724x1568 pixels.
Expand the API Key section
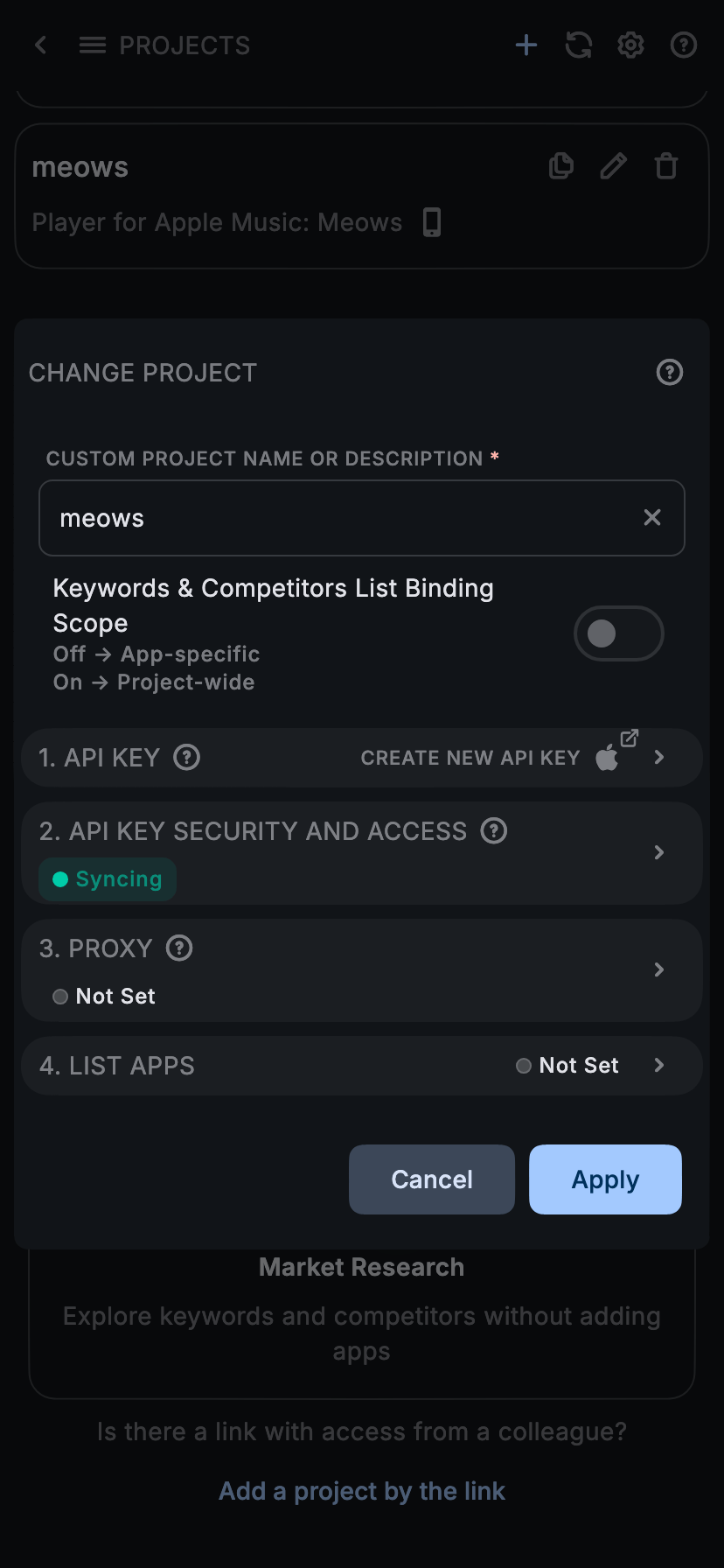pos(659,758)
